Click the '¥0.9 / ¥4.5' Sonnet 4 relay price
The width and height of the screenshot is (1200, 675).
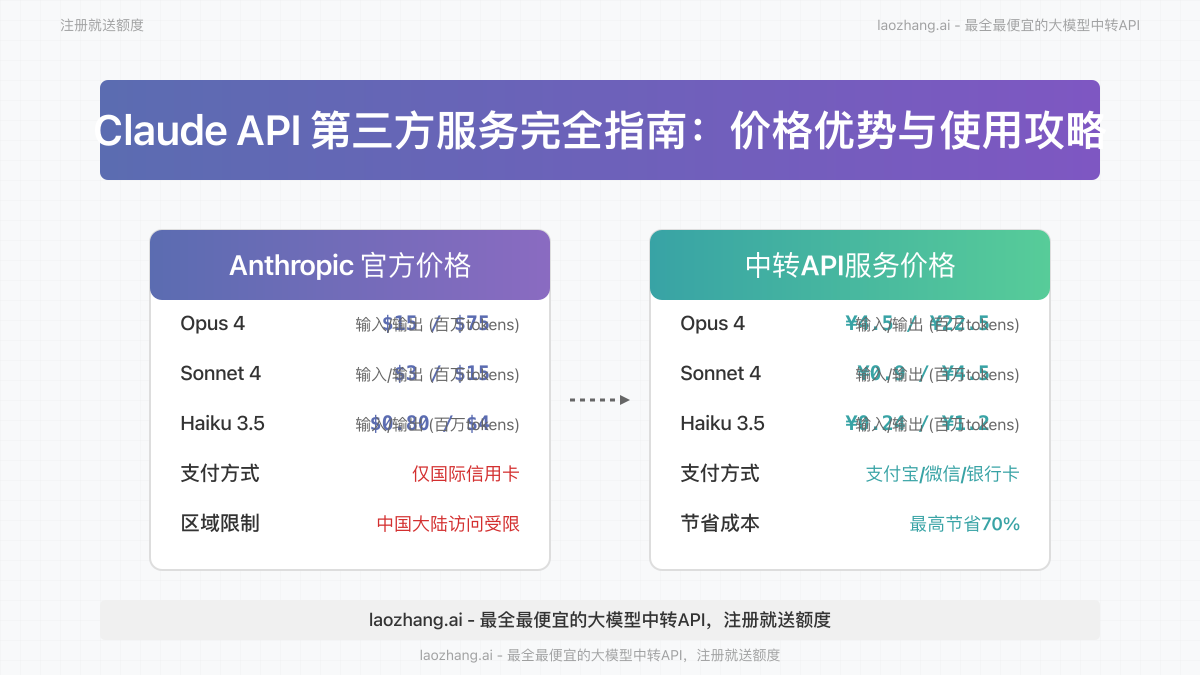click(x=922, y=373)
